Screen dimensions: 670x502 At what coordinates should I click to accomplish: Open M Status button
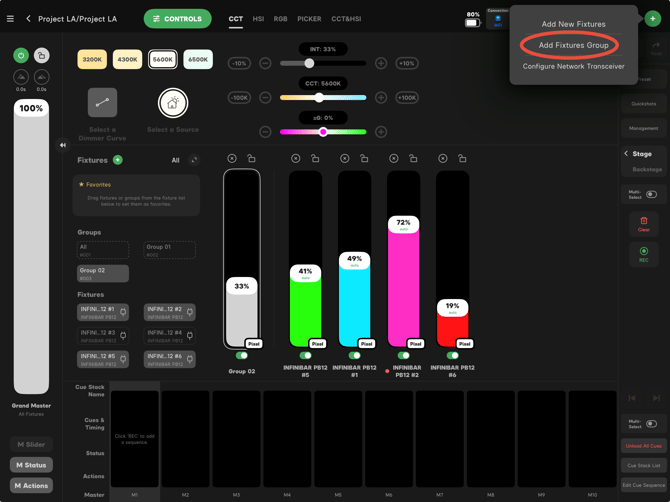(x=31, y=465)
